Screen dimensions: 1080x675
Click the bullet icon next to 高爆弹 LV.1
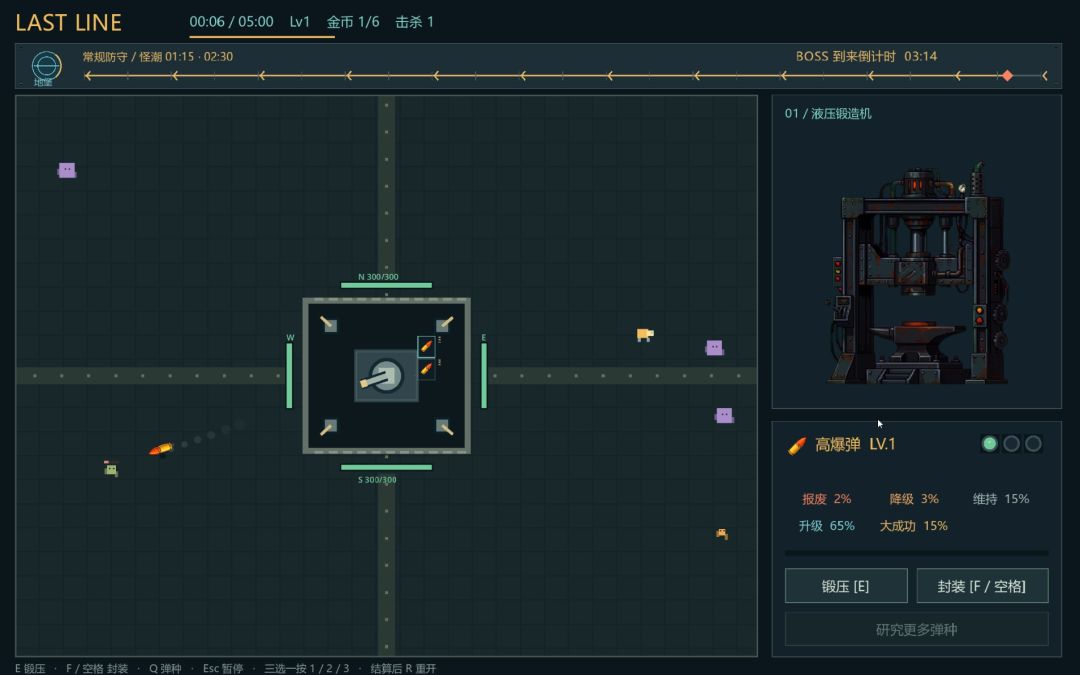[x=797, y=446]
